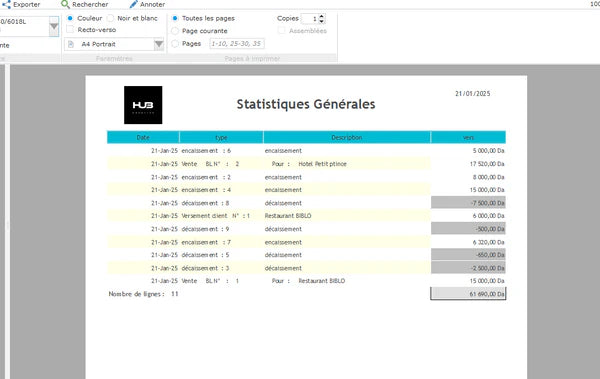This screenshot has height=379, width=600.
Task: Click the décaissement : 8 type cell
Action: (x=205, y=203)
